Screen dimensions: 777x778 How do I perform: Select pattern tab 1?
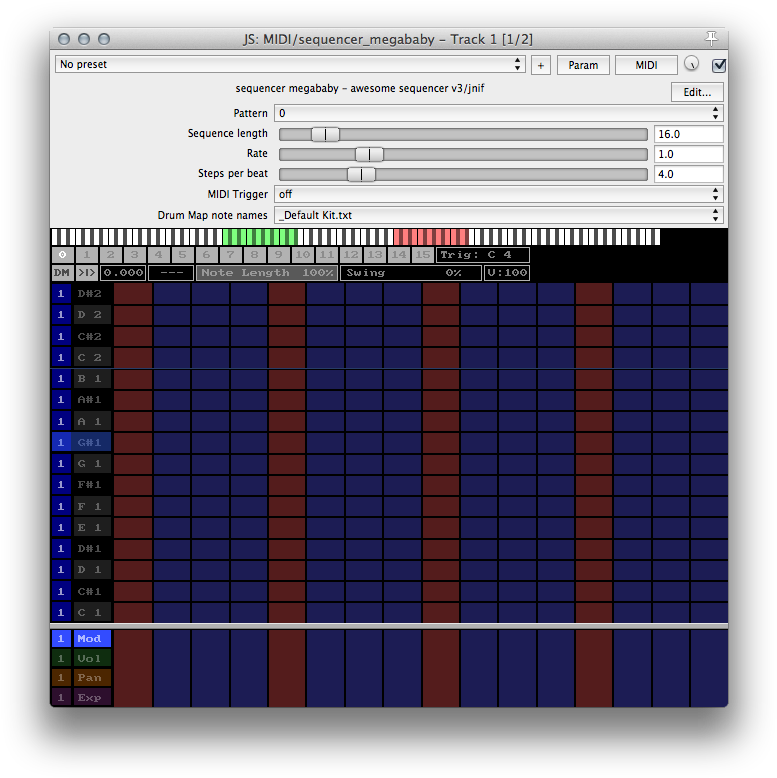pyautogui.click(x=87, y=255)
